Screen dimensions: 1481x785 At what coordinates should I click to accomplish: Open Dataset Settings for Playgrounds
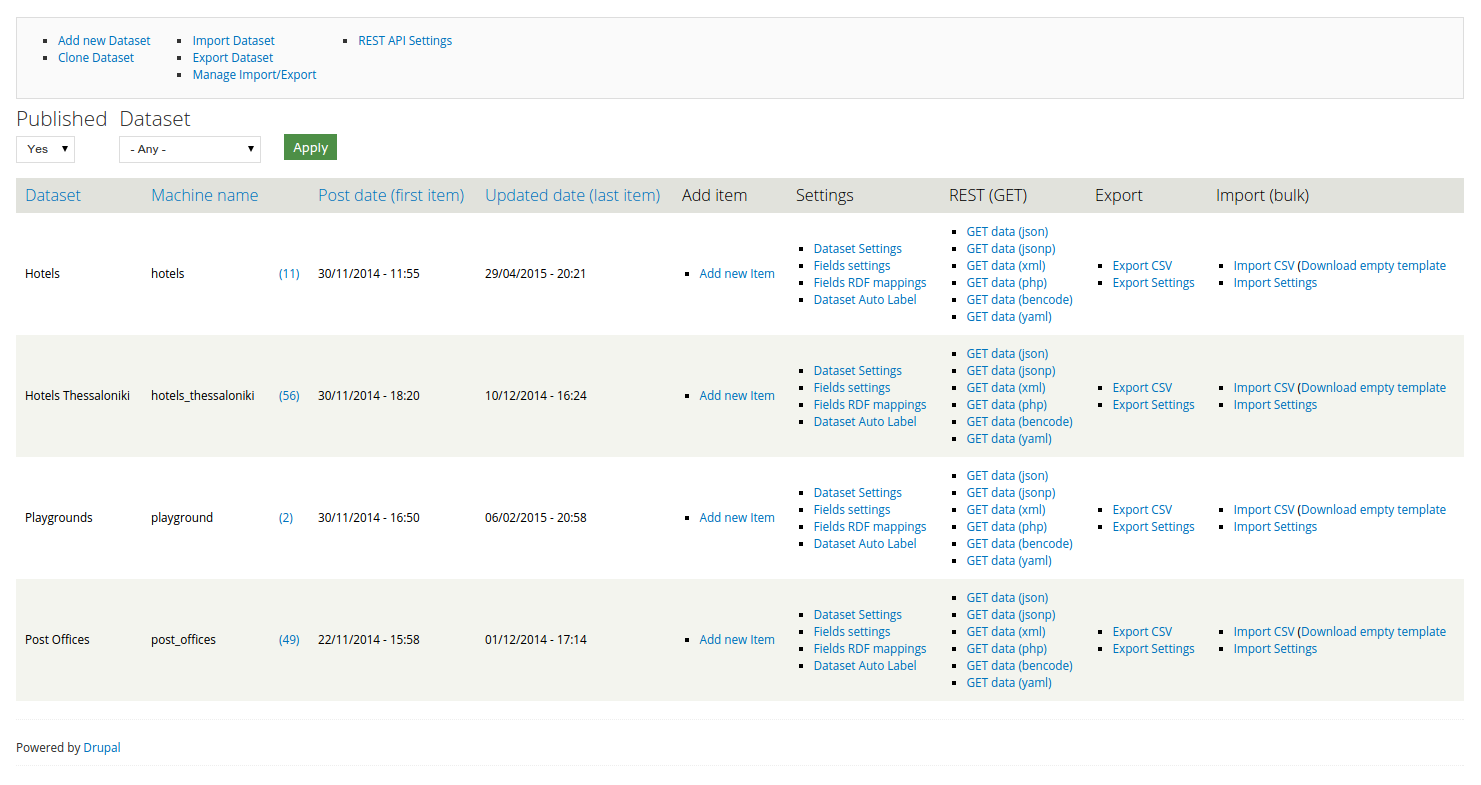(x=857, y=492)
